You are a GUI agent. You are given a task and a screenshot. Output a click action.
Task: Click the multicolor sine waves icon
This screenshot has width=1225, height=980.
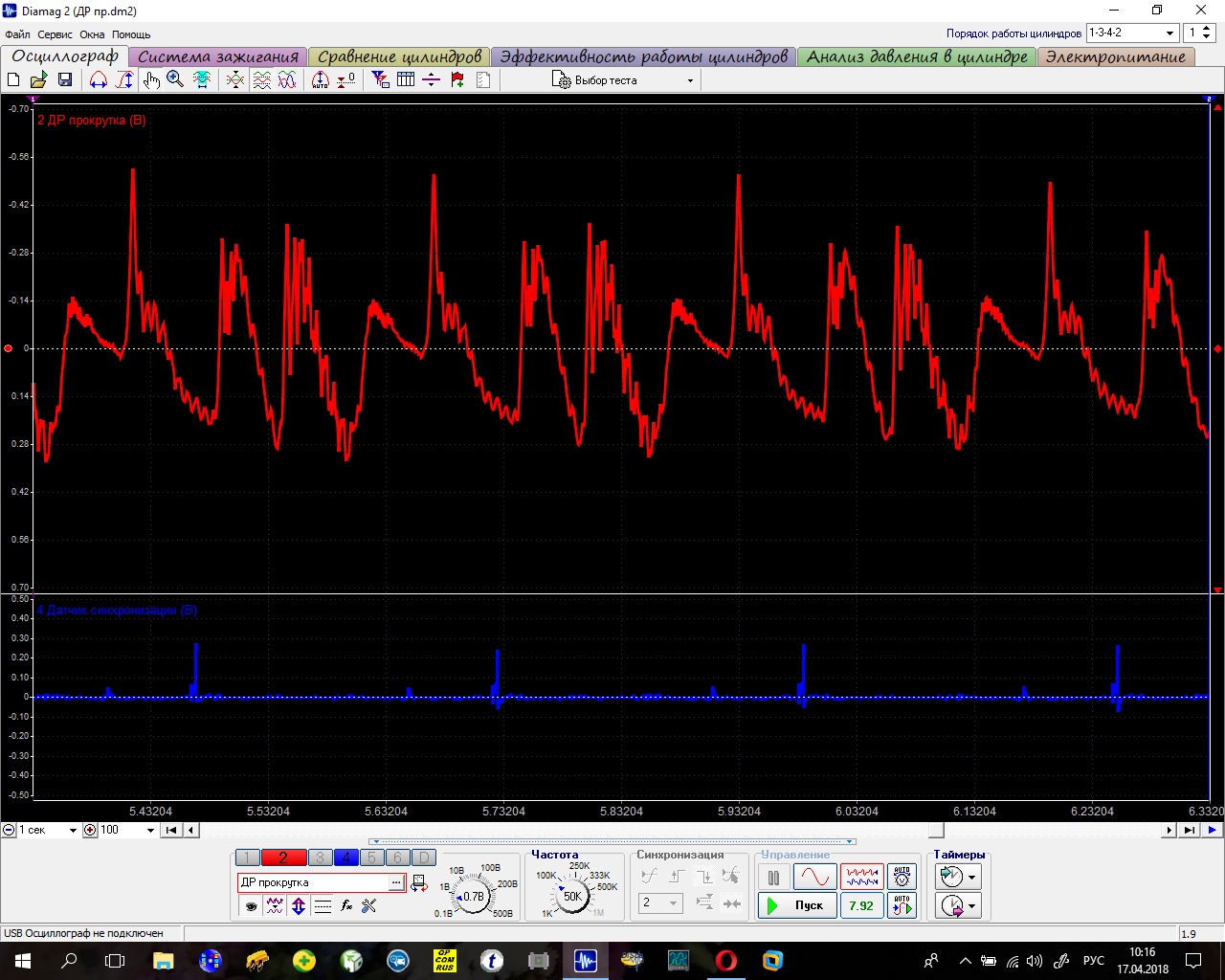pyautogui.click(x=287, y=80)
